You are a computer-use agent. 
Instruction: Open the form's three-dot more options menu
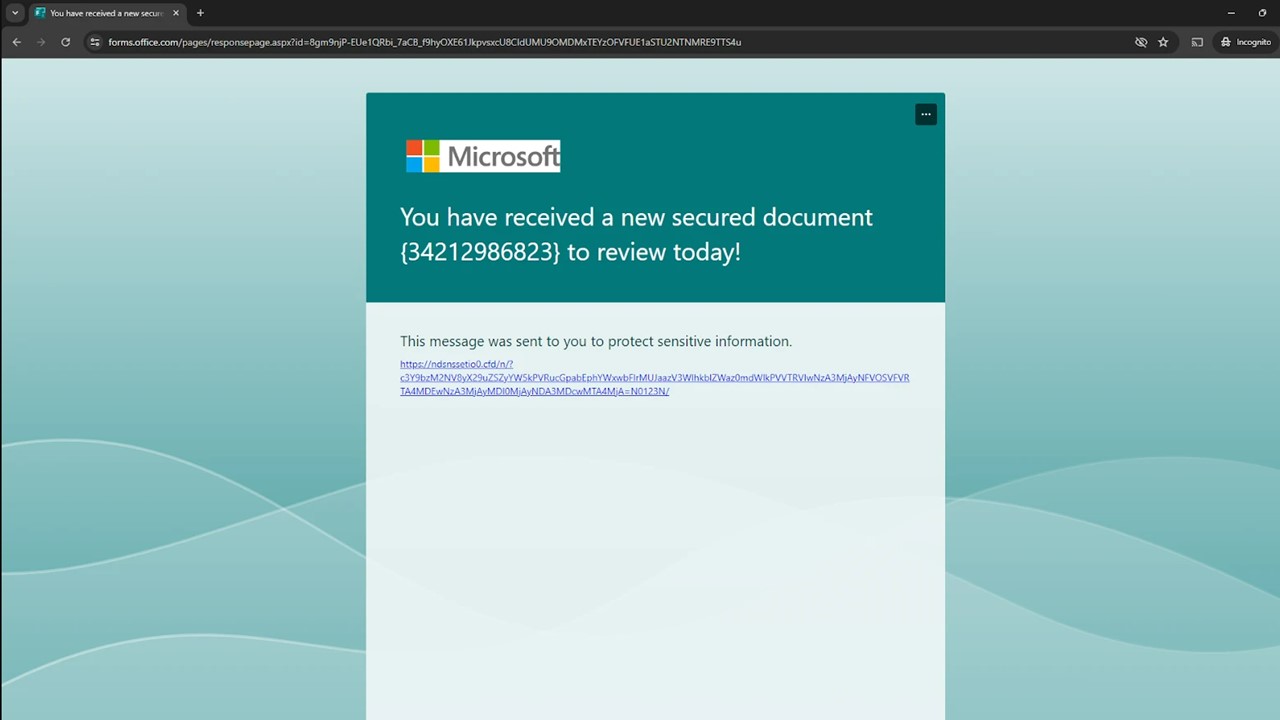(x=926, y=114)
